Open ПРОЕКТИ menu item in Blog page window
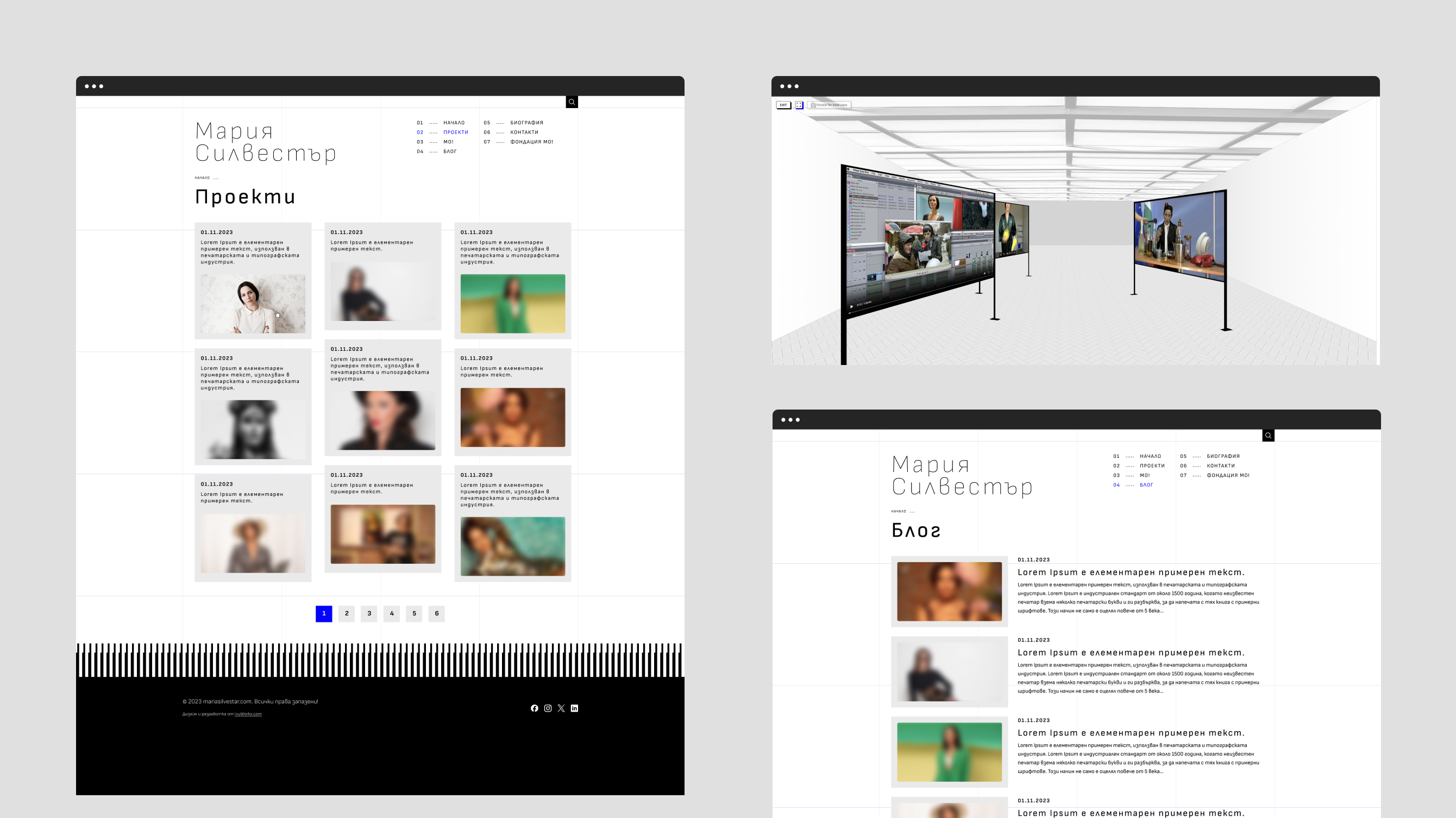 pyautogui.click(x=1152, y=465)
